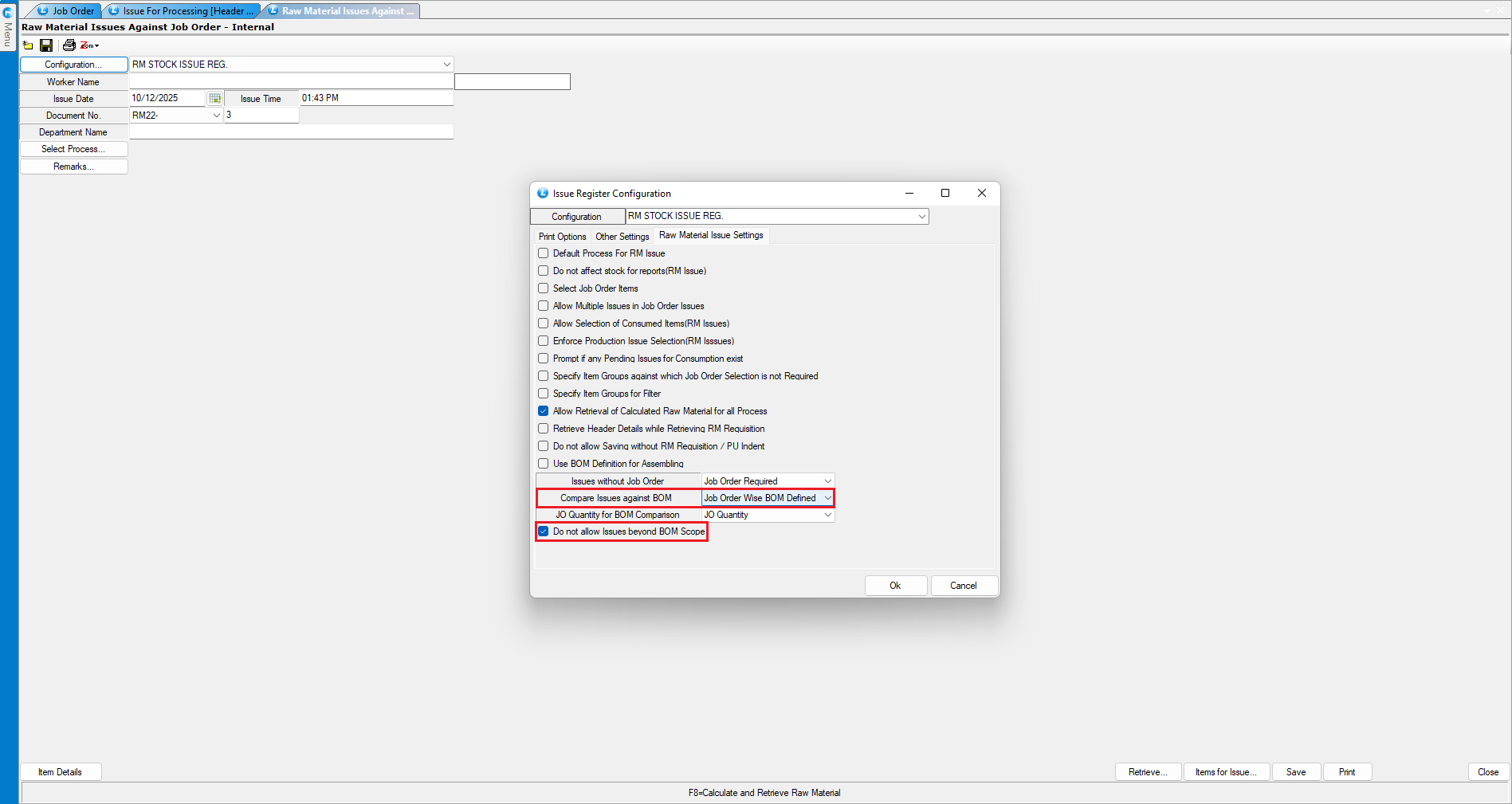Click the printer icon in toolbar
Image resolution: width=1512 pixels, height=804 pixels.
[69, 45]
